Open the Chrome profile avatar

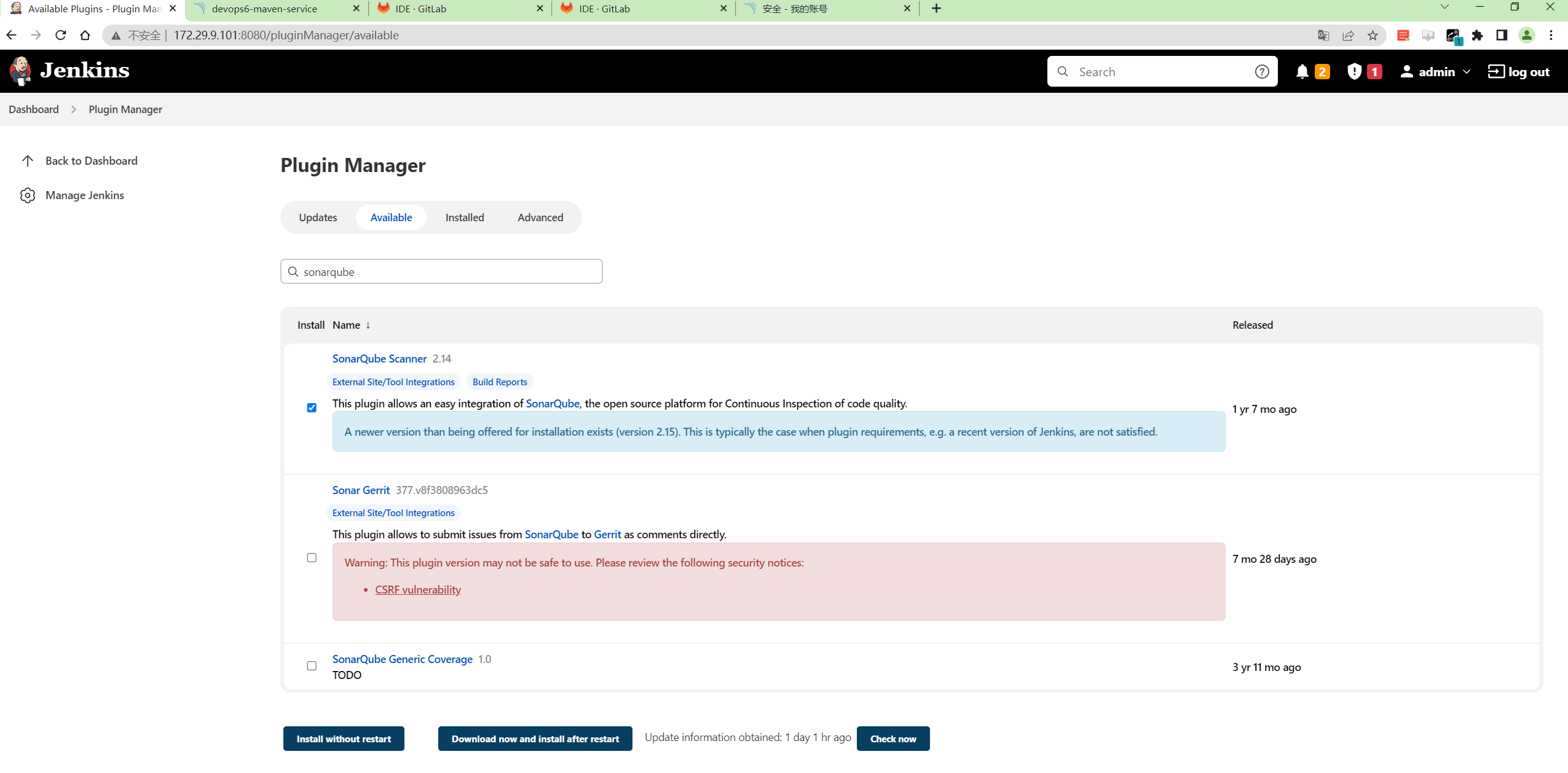point(1527,35)
